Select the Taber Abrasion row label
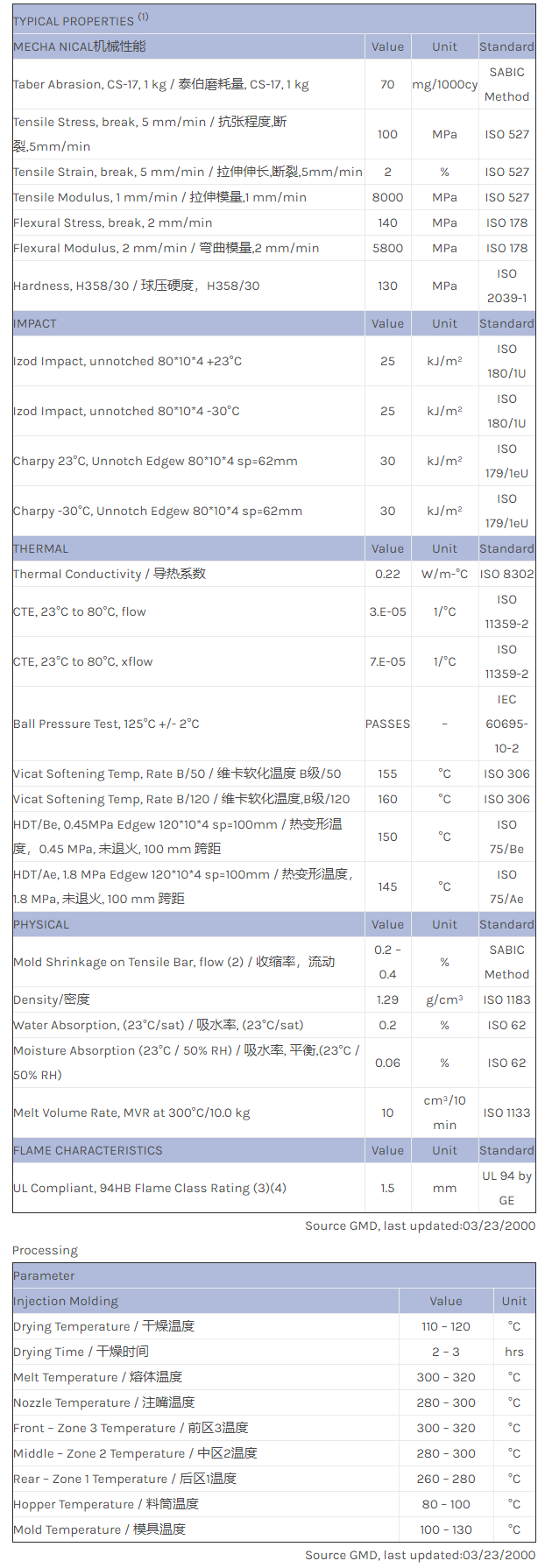This screenshot has width=538, height=1568. [160, 85]
